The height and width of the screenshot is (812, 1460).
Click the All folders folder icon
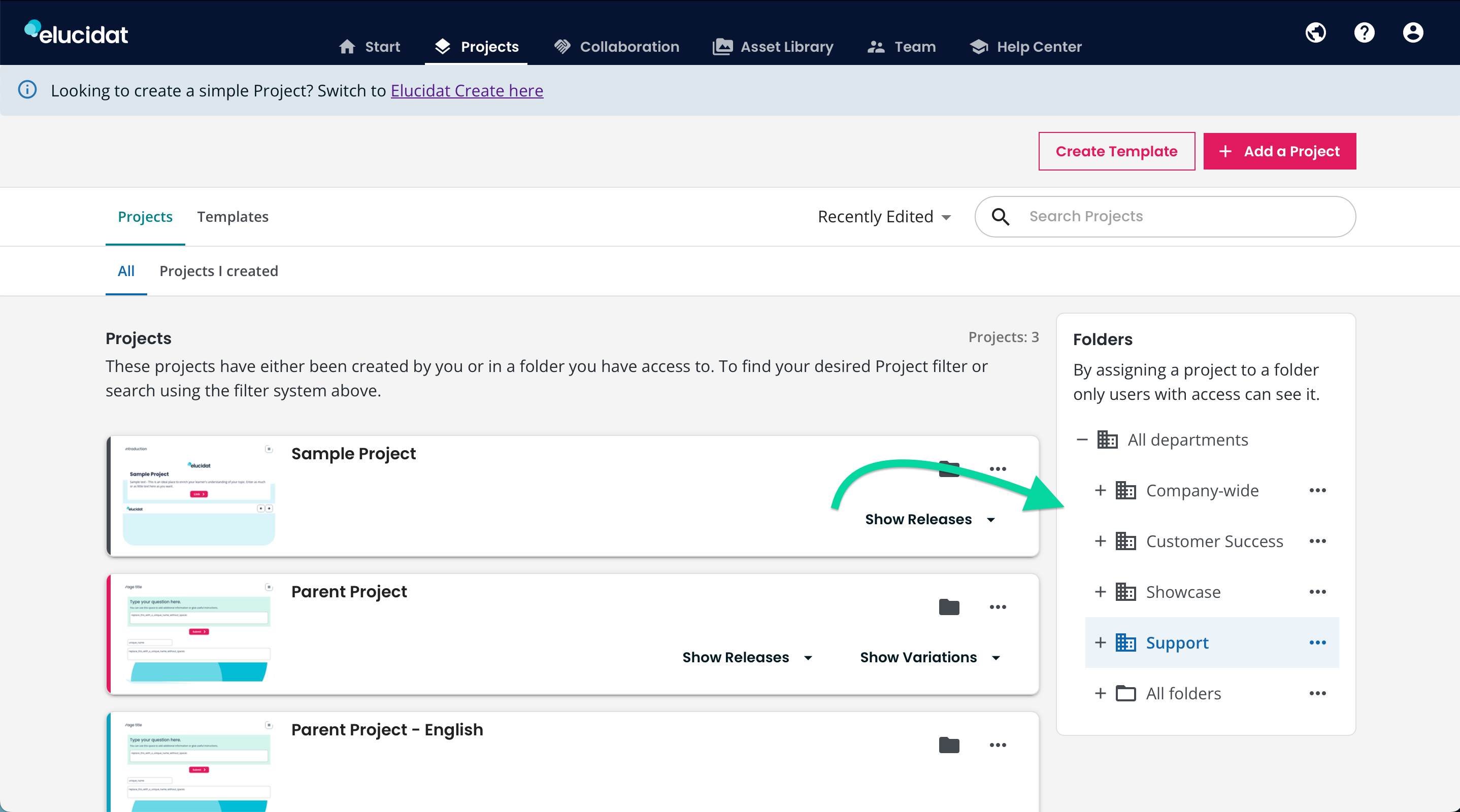[1125, 693]
